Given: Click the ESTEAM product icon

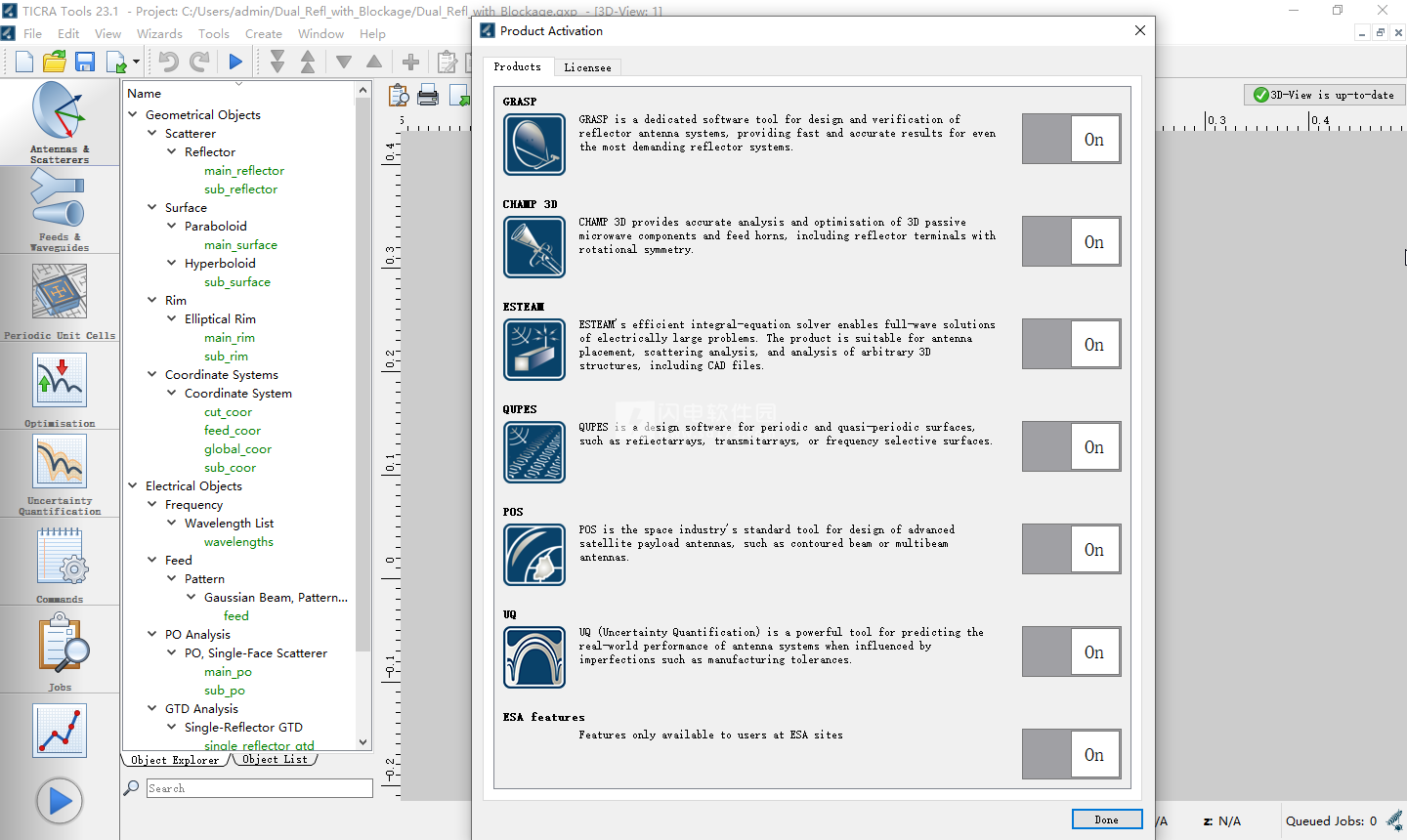Looking at the screenshot, I should point(534,350).
